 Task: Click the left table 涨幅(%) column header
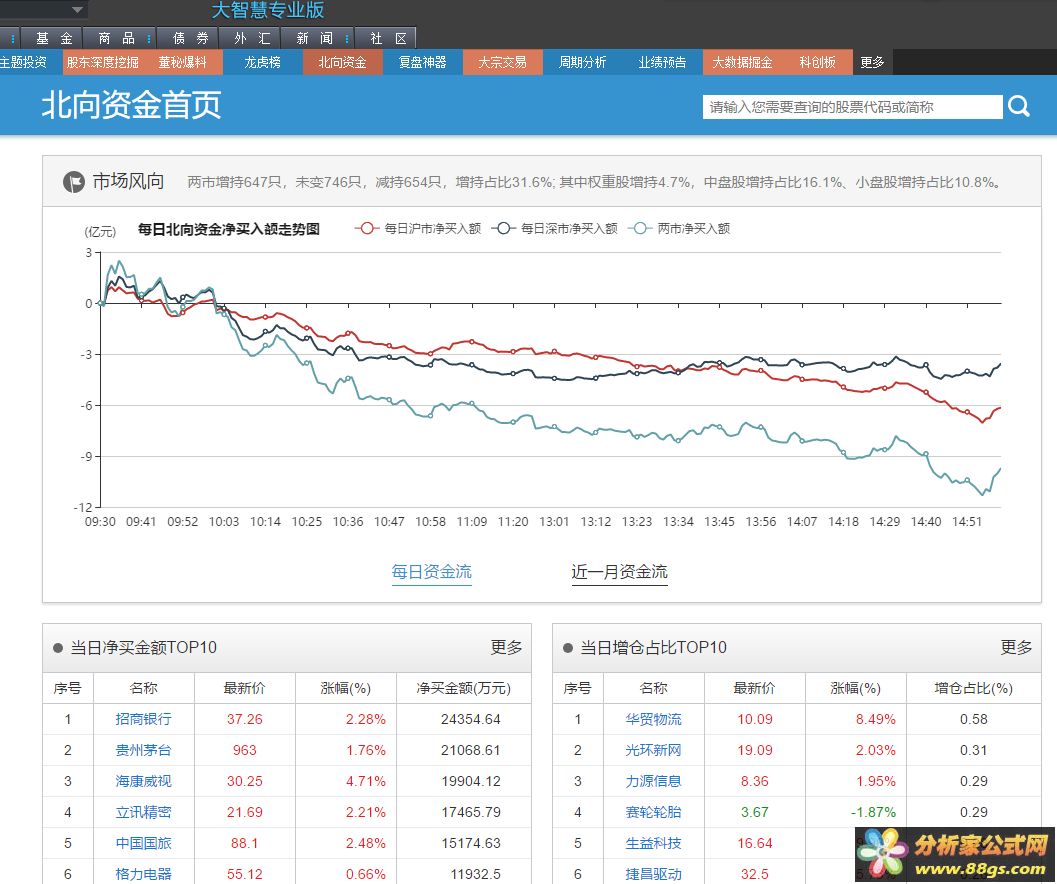[x=345, y=688]
